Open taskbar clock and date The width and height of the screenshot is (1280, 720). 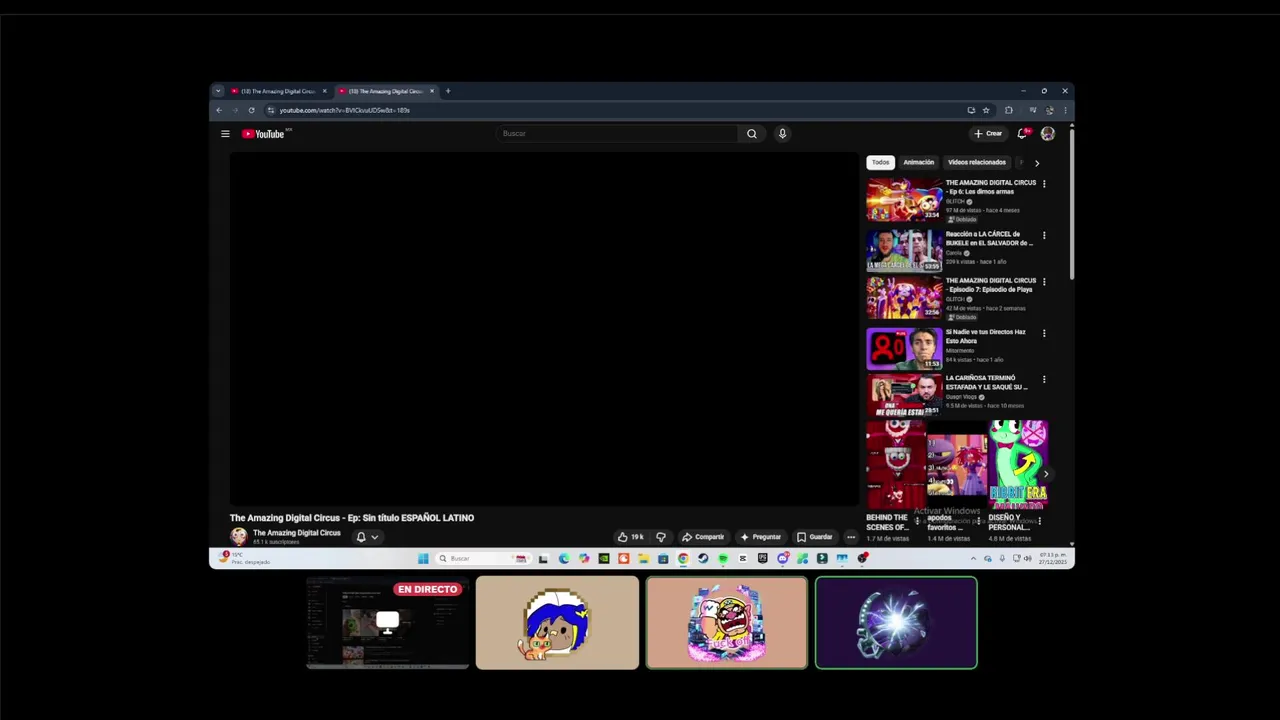click(1051, 559)
